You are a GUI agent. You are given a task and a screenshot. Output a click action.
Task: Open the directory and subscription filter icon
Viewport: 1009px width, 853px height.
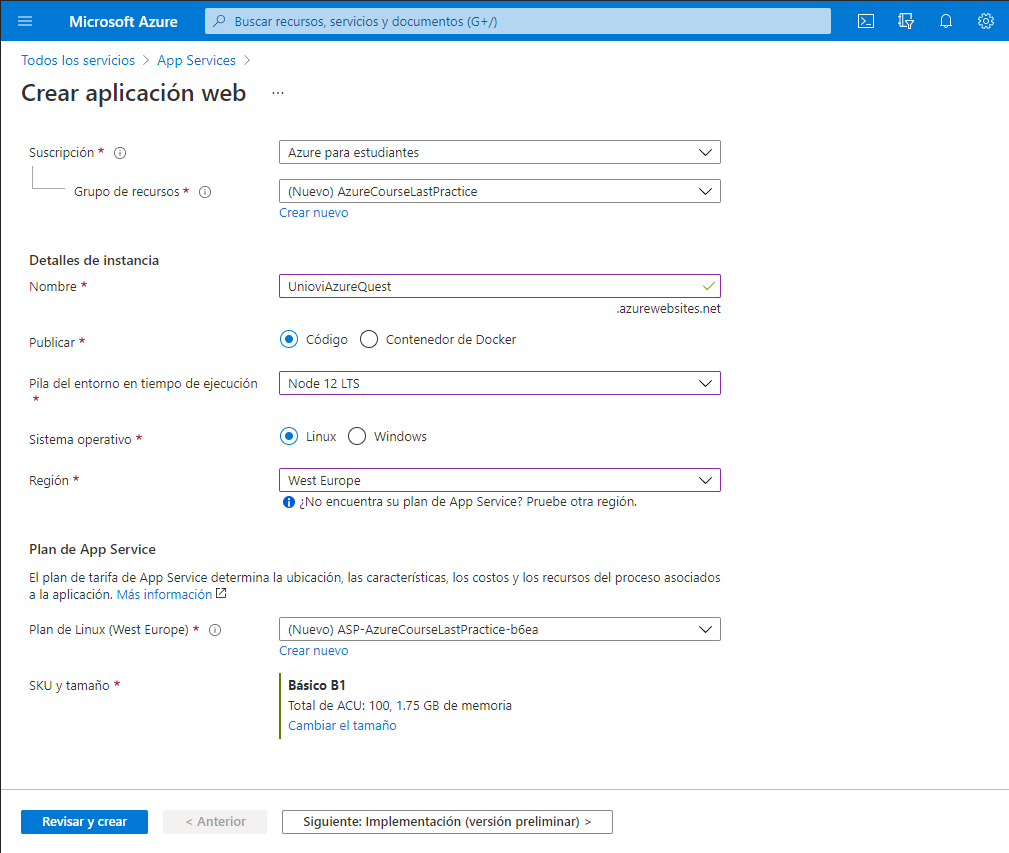point(905,21)
